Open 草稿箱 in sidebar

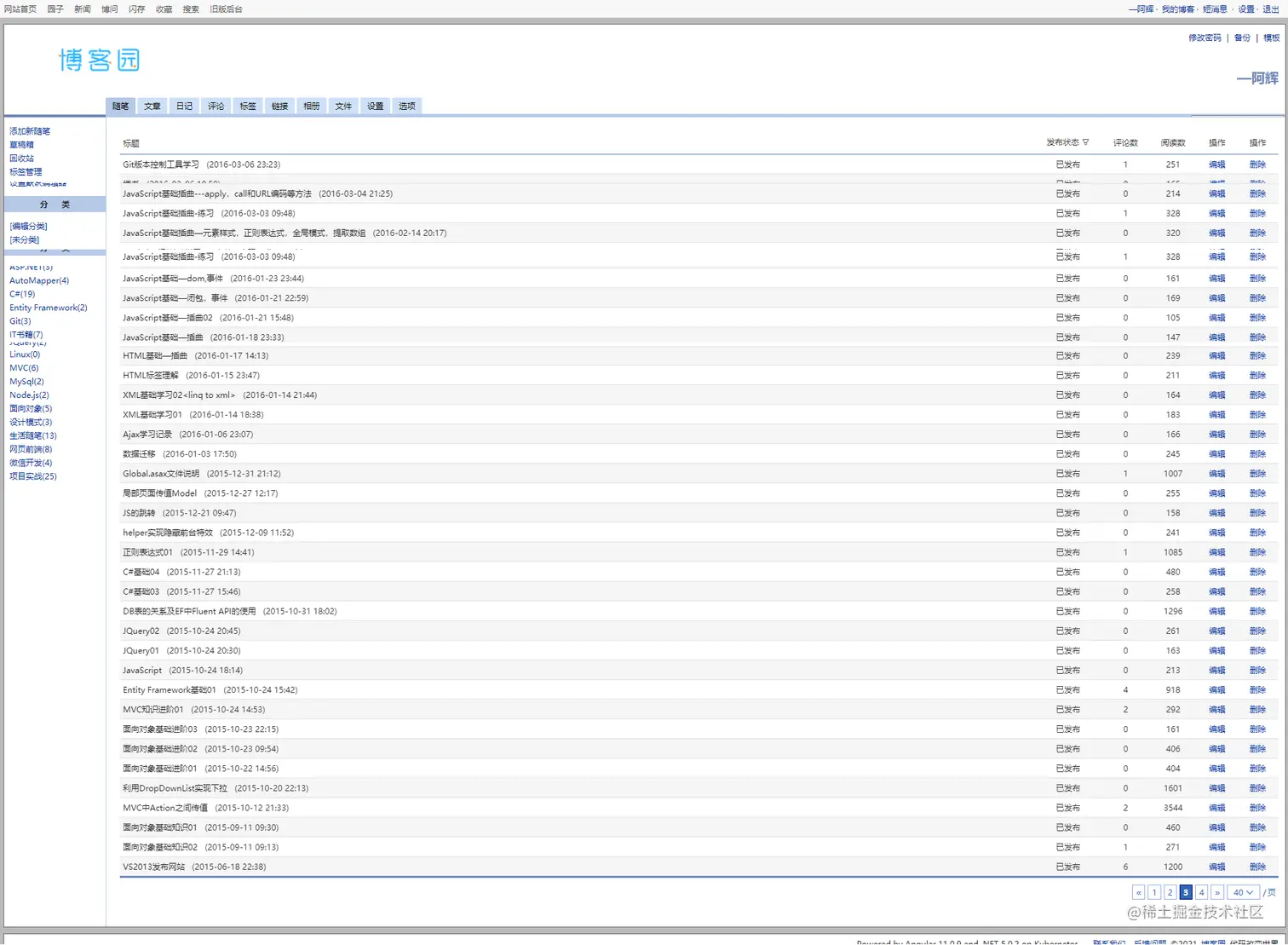coord(22,145)
